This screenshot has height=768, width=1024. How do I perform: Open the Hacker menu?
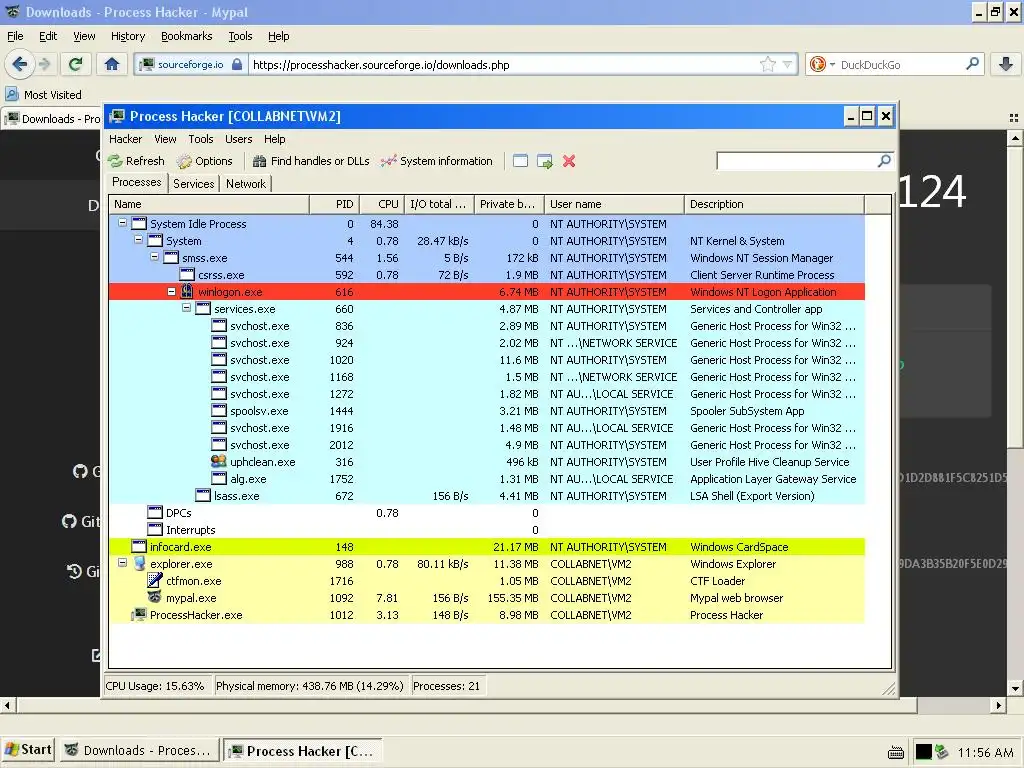tap(125, 139)
